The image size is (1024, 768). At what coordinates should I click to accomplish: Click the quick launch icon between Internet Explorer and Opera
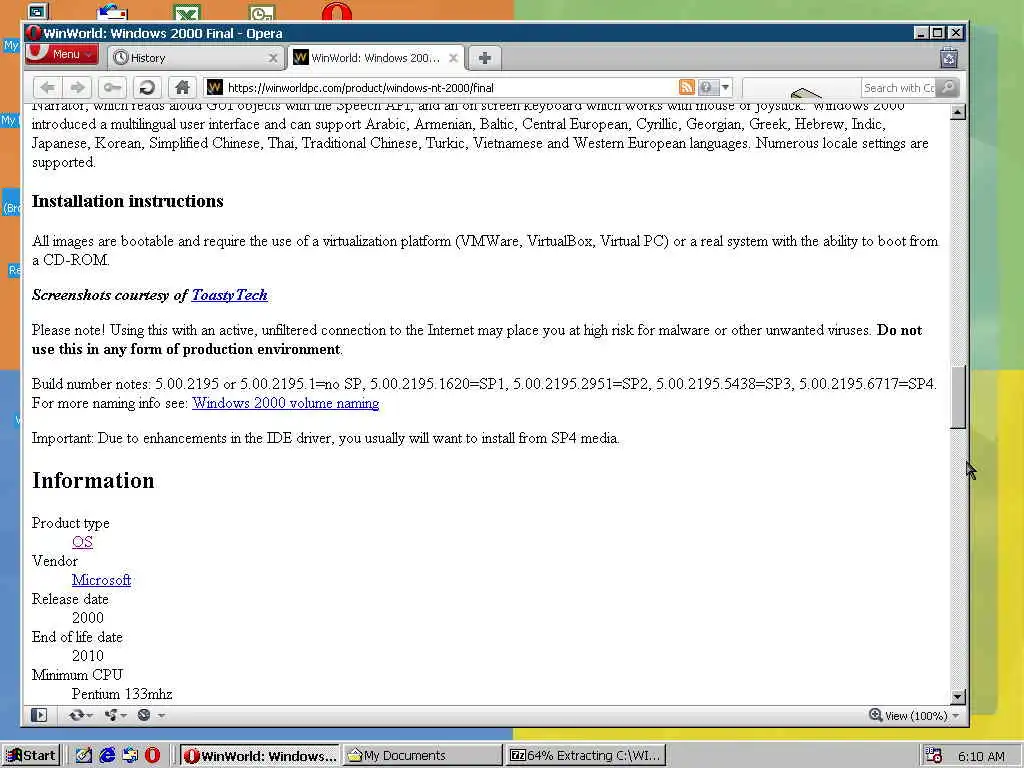(x=130, y=756)
